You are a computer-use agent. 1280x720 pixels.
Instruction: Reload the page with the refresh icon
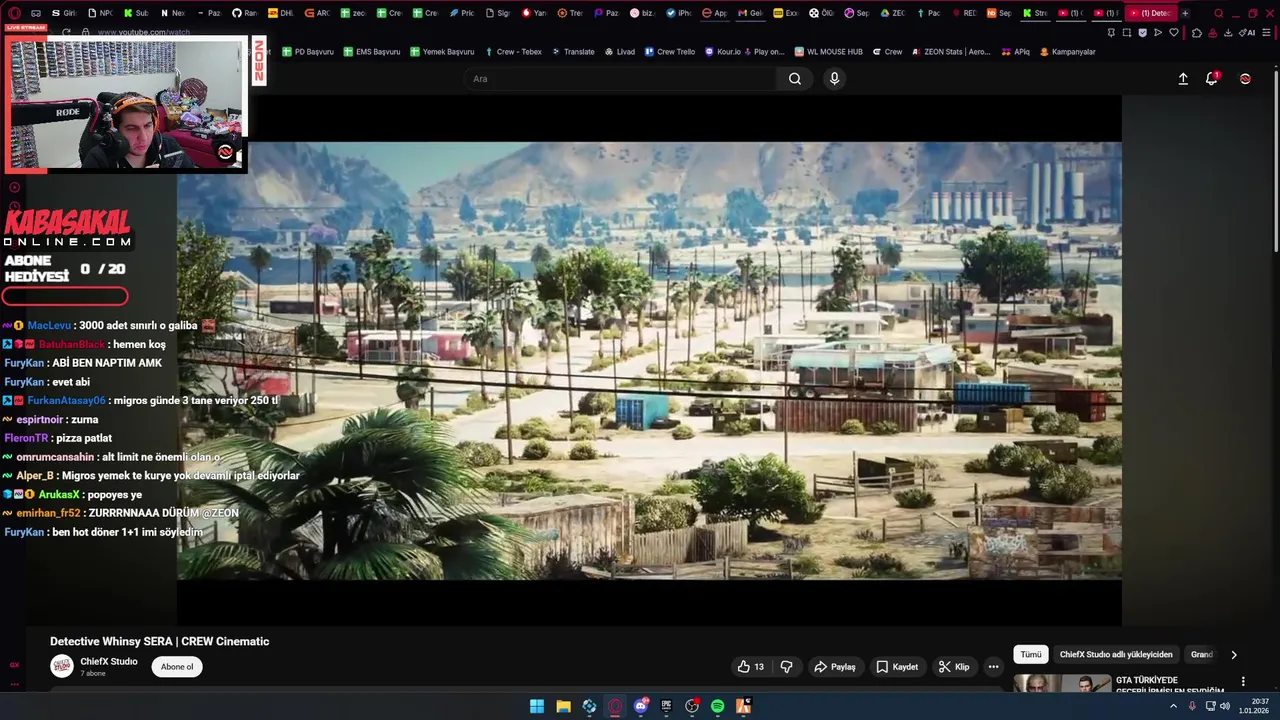(66, 32)
